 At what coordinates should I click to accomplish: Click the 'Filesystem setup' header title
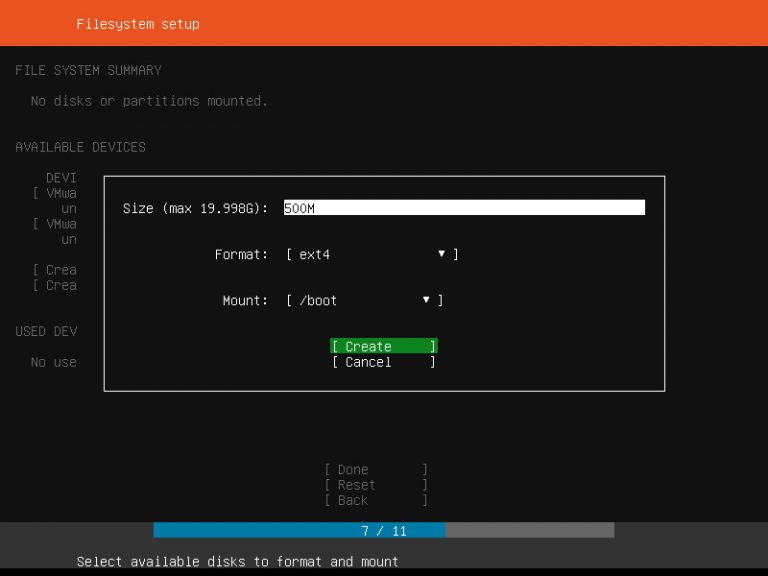point(138,24)
